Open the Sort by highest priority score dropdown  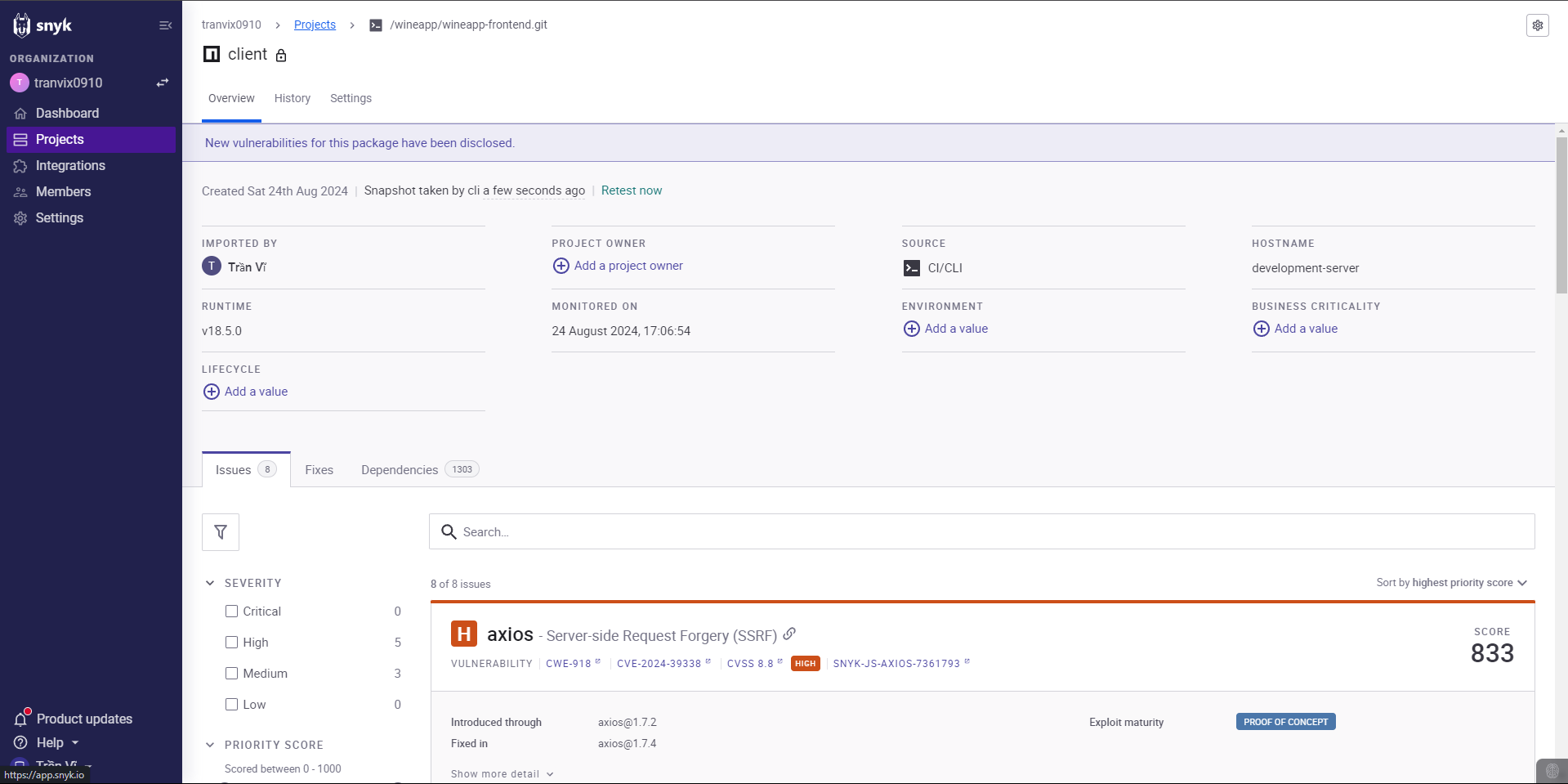coord(1451,583)
